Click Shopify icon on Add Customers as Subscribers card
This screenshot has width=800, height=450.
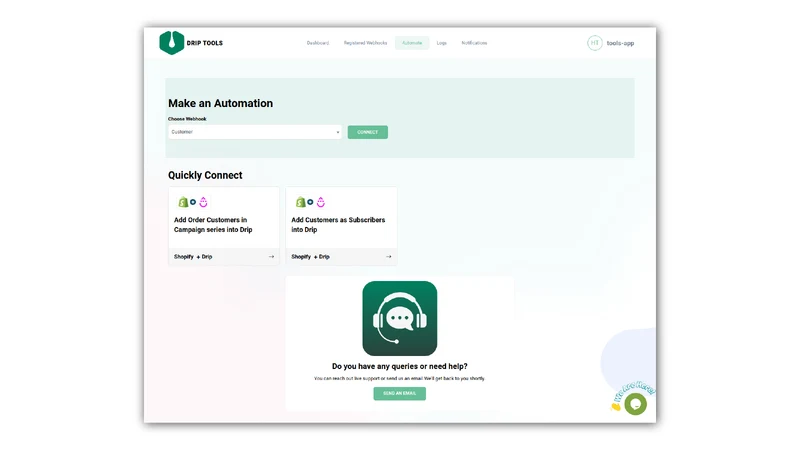click(x=300, y=202)
